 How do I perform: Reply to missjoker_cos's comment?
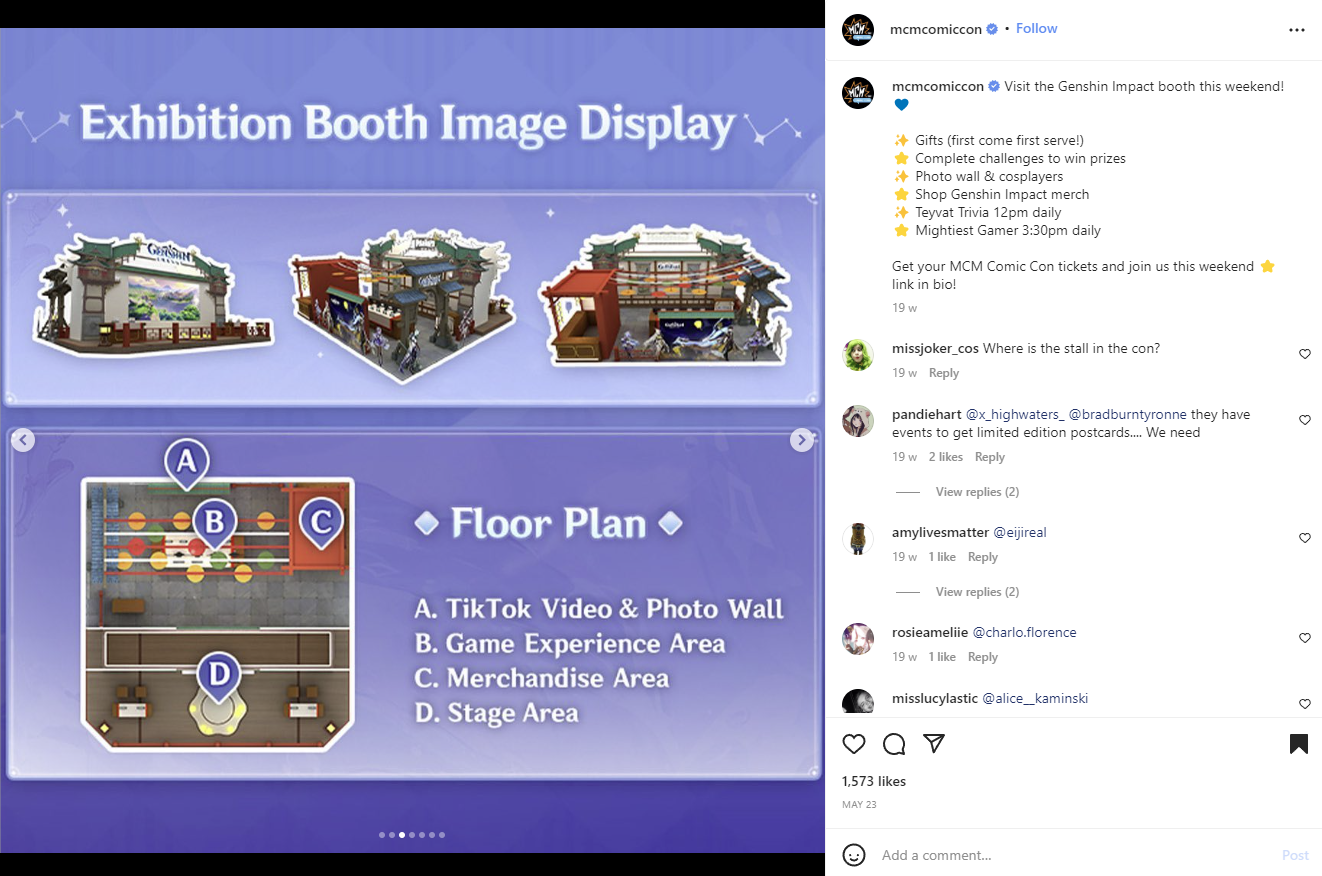pyautogui.click(x=944, y=373)
